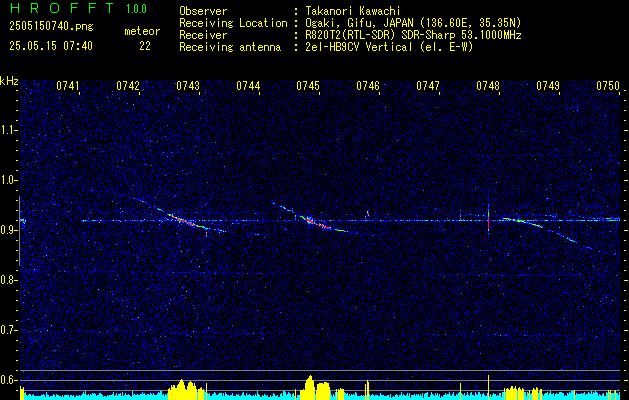Click the kHz axis unit label
This screenshot has width=629, height=400.
tap(9, 81)
